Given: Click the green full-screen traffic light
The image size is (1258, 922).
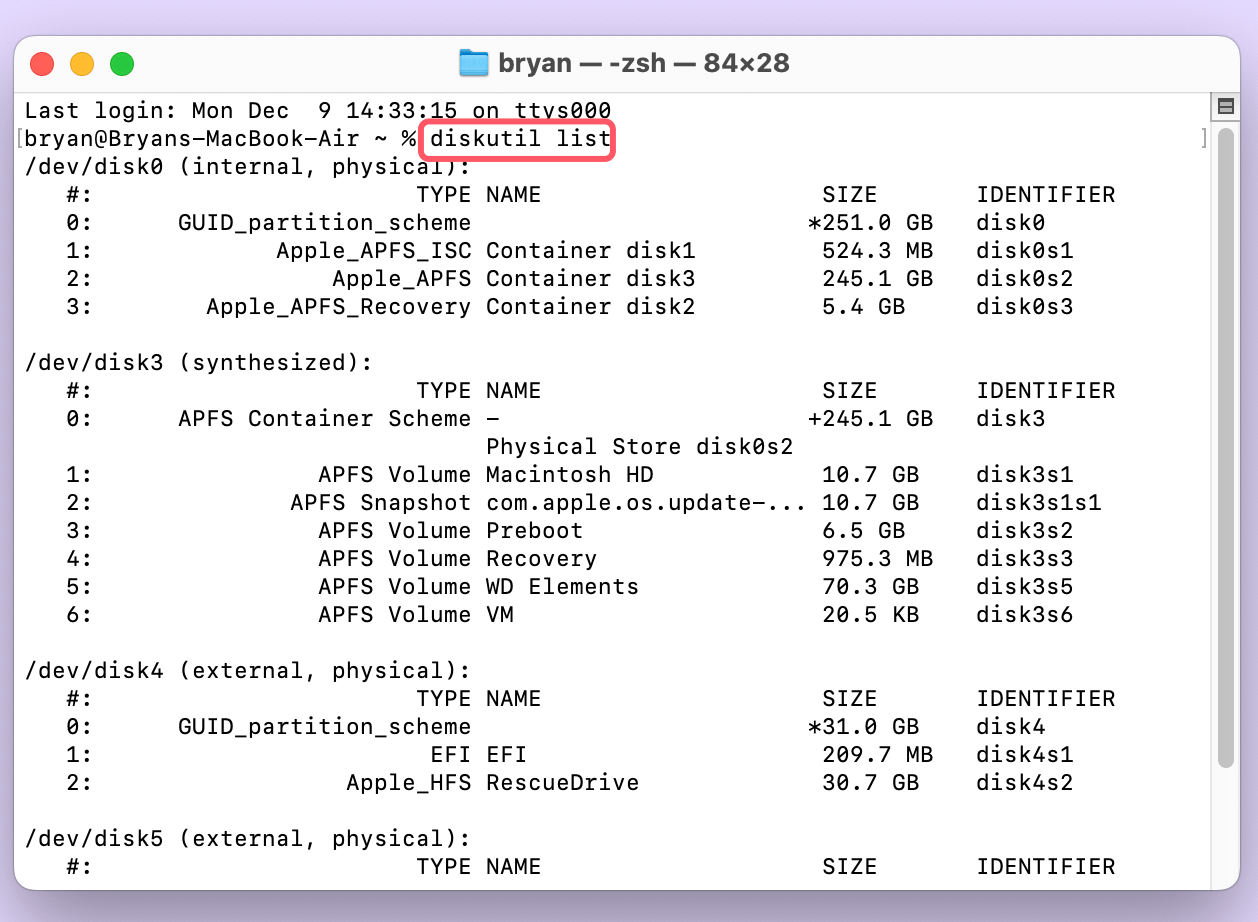Looking at the screenshot, I should pos(122,62).
